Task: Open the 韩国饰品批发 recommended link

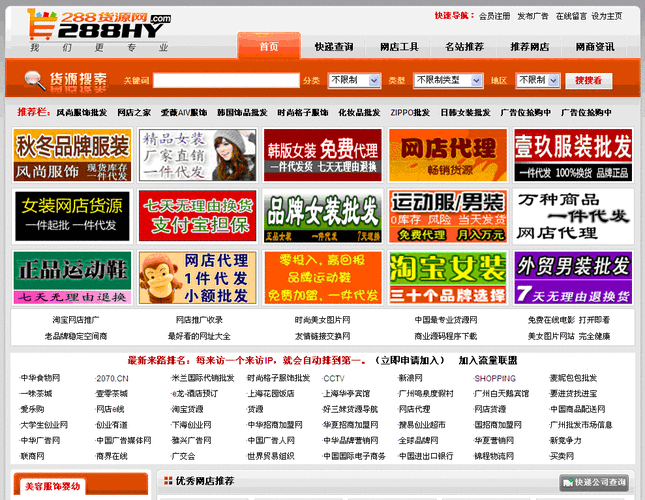Action: pyautogui.click(x=242, y=113)
